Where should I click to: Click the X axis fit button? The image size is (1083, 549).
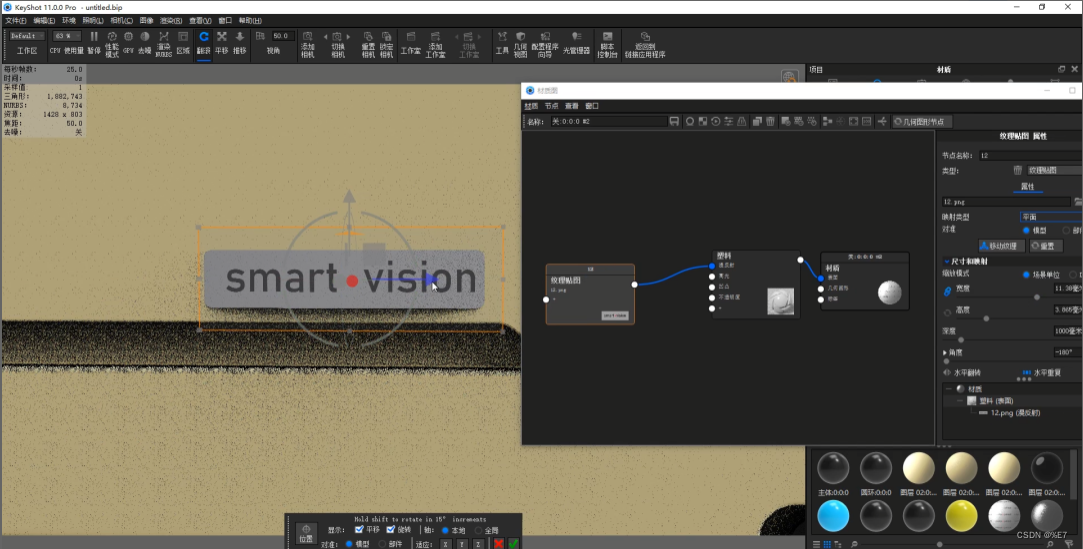point(445,544)
